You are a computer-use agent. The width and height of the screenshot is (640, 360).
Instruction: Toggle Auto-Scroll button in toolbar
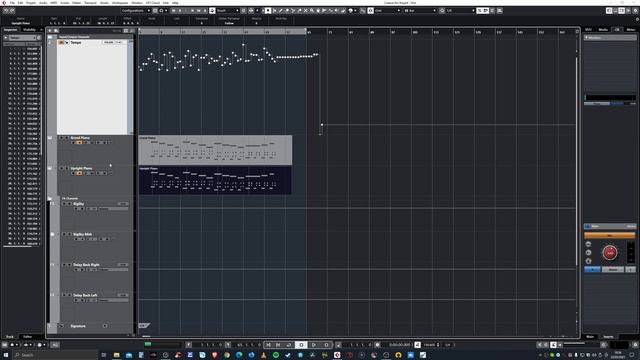[251, 11]
